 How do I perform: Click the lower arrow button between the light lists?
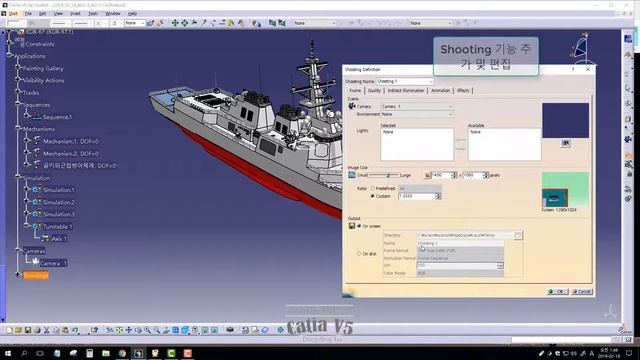point(460,149)
